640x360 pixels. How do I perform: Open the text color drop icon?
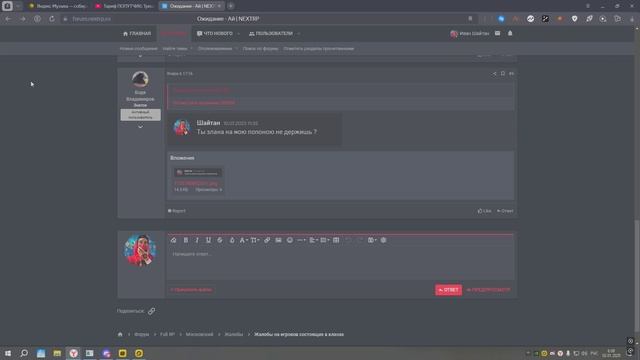(x=232, y=240)
